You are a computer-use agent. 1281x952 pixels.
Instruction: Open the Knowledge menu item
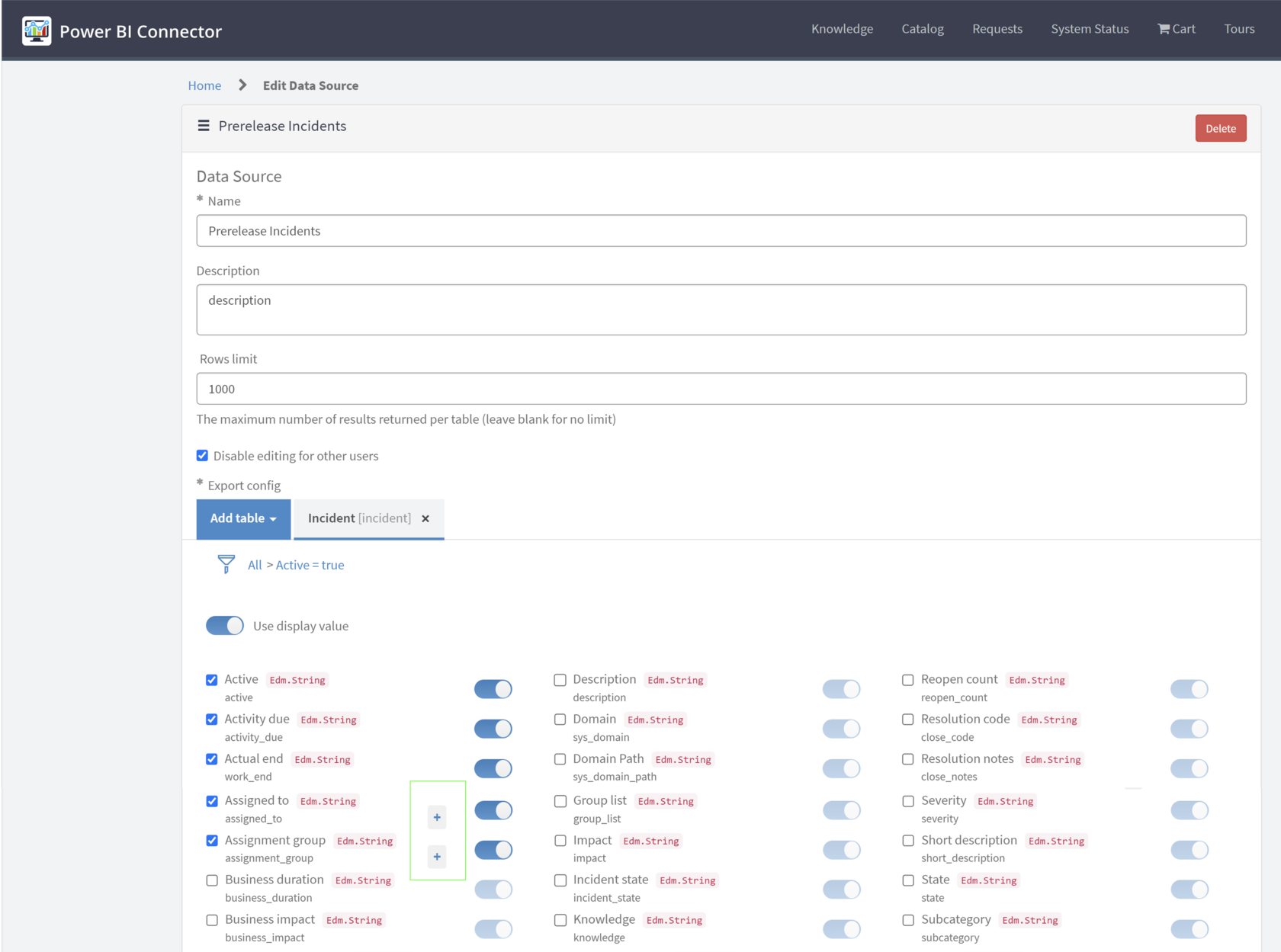(x=842, y=29)
